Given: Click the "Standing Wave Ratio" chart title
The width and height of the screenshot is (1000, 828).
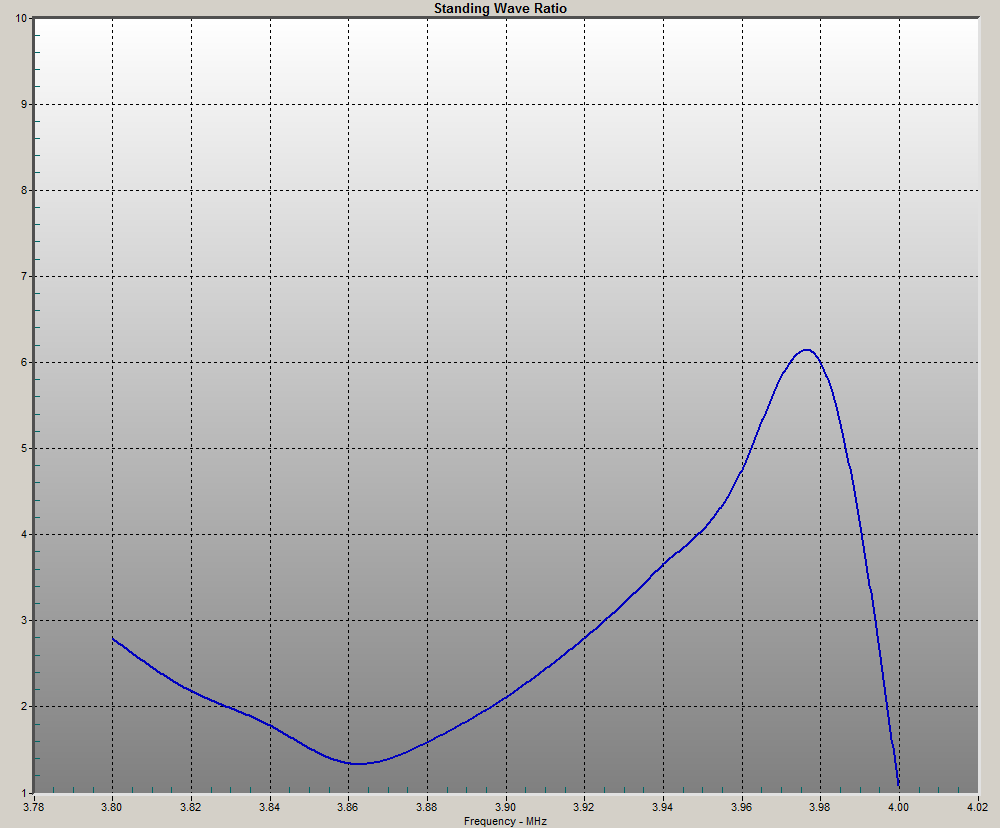Looking at the screenshot, I should tap(500, 8).
